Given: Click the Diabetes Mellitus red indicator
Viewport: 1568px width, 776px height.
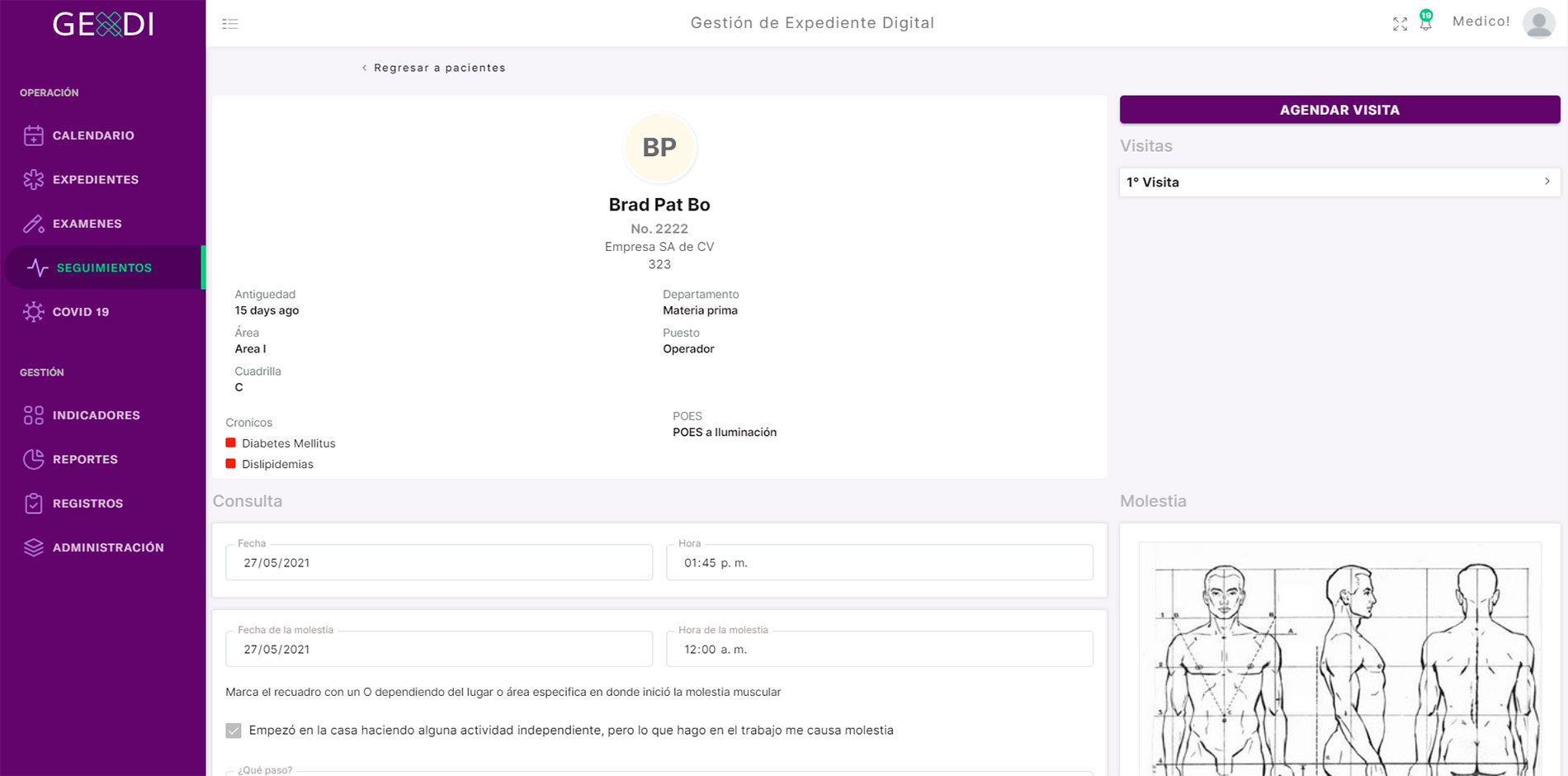Looking at the screenshot, I should tap(231, 443).
